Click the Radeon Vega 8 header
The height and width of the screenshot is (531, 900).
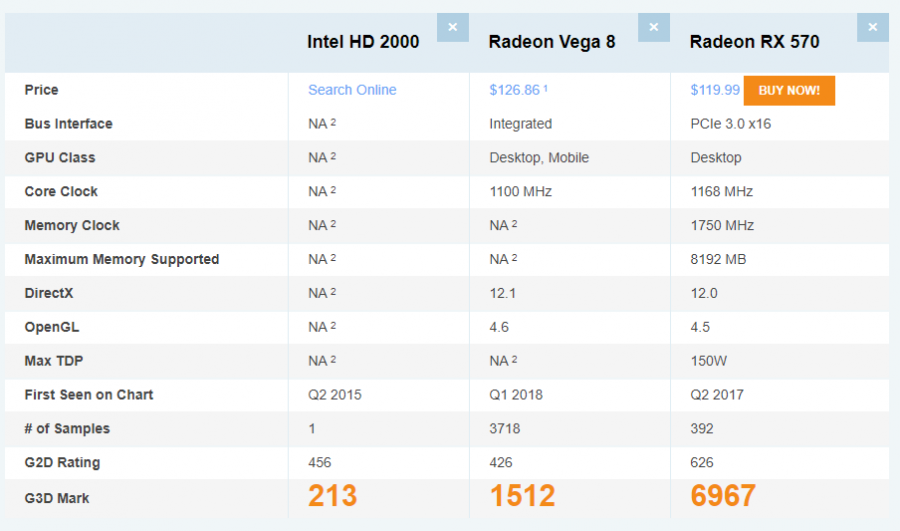[x=552, y=42]
